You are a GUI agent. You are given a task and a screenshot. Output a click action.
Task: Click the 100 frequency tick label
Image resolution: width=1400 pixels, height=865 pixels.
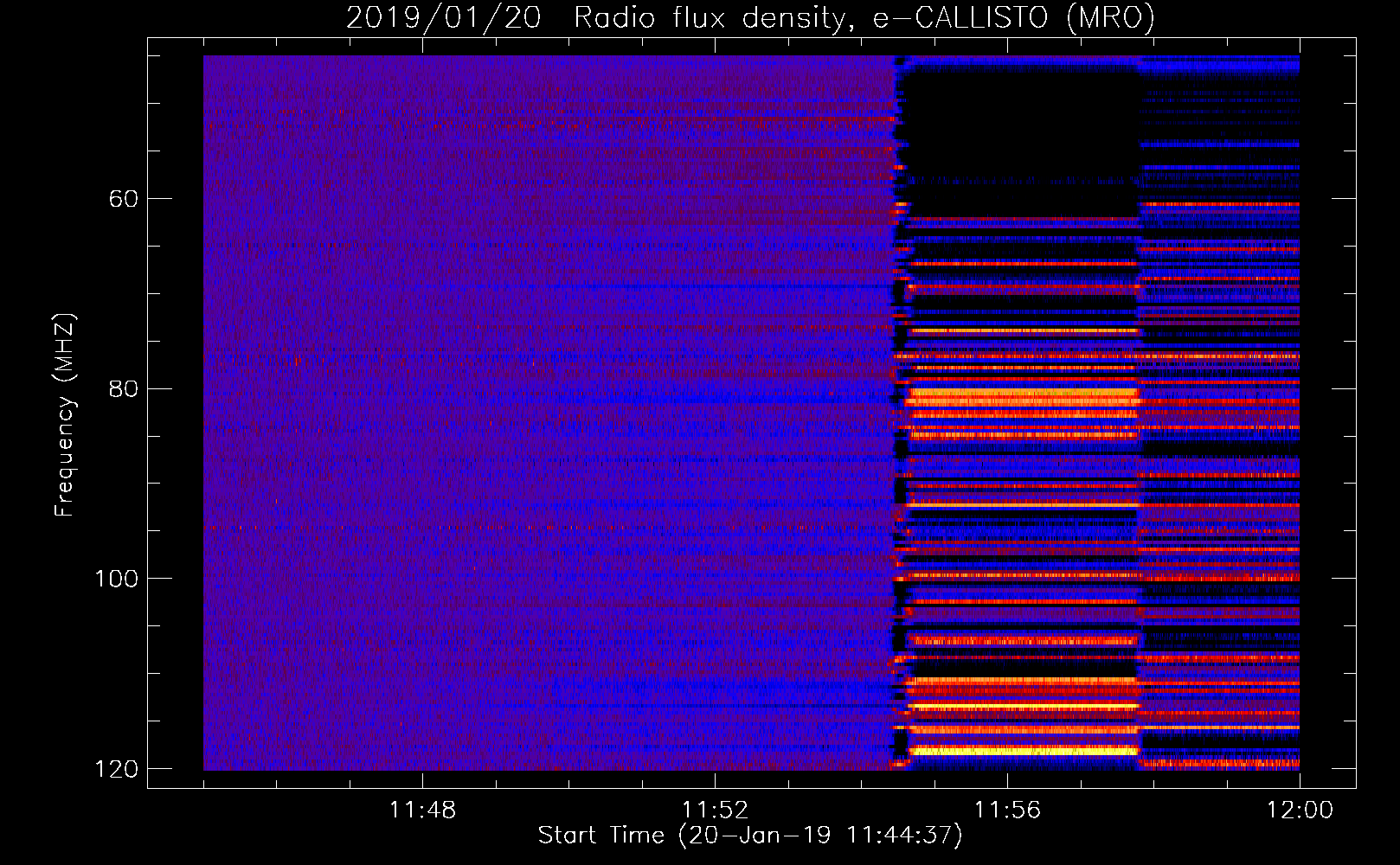point(117,579)
